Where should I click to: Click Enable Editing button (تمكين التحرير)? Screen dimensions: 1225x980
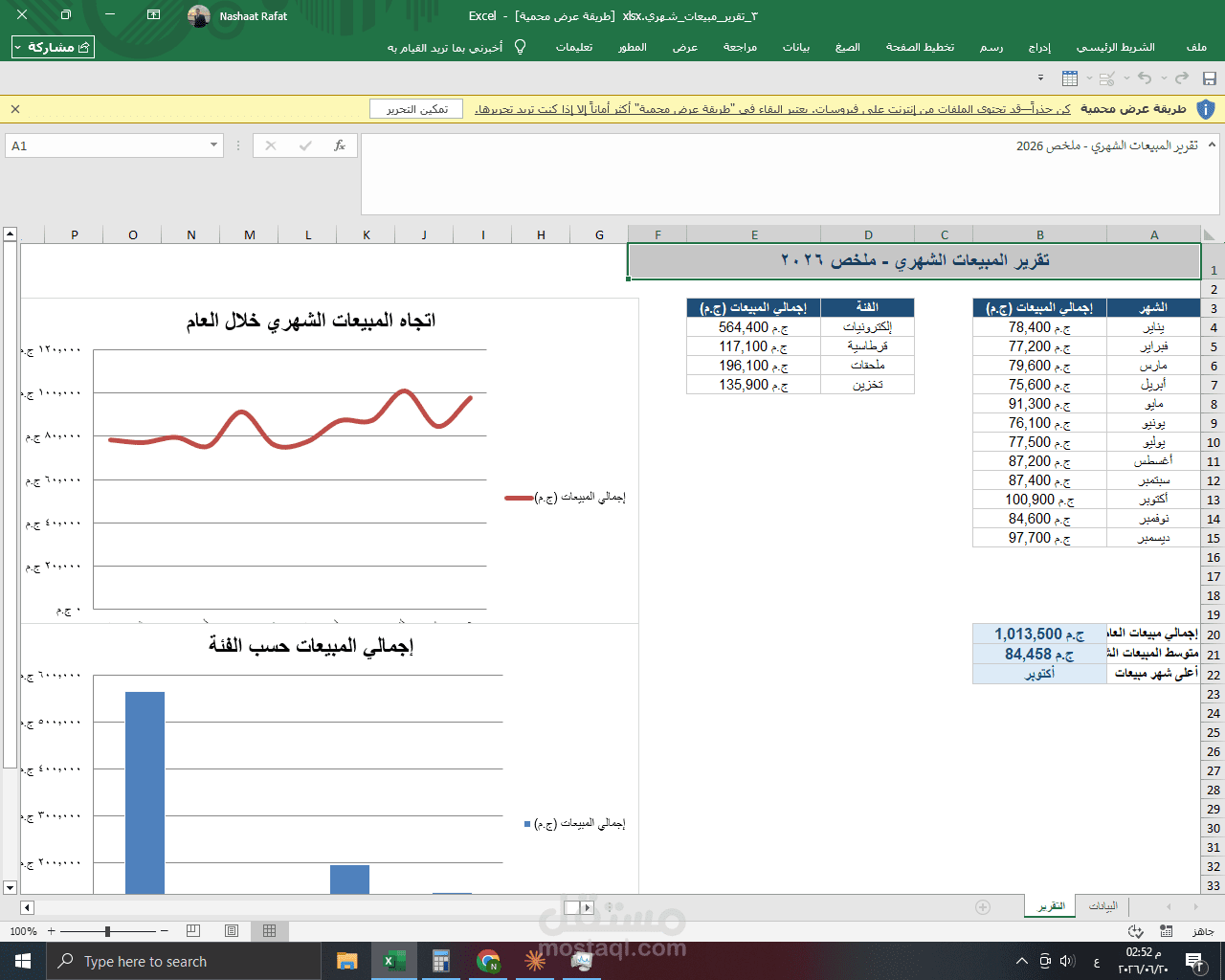pyautogui.click(x=416, y=109)
